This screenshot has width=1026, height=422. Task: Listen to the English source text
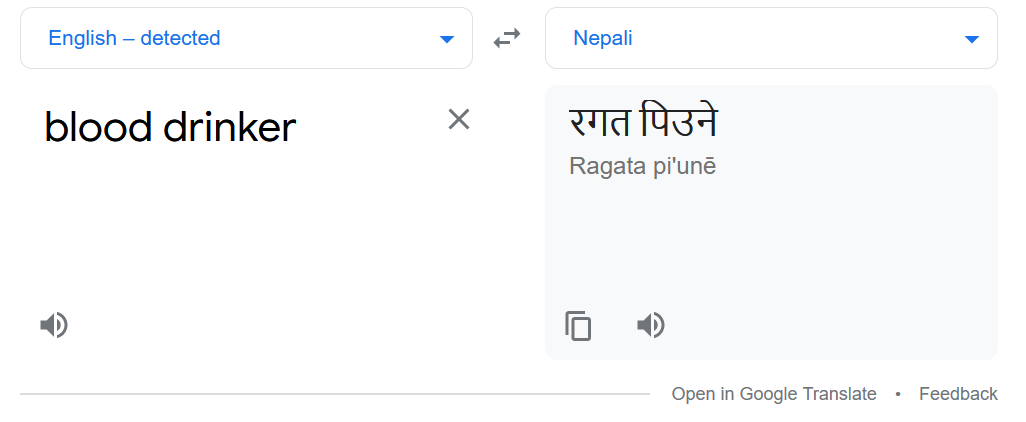(x=54, y=325)
